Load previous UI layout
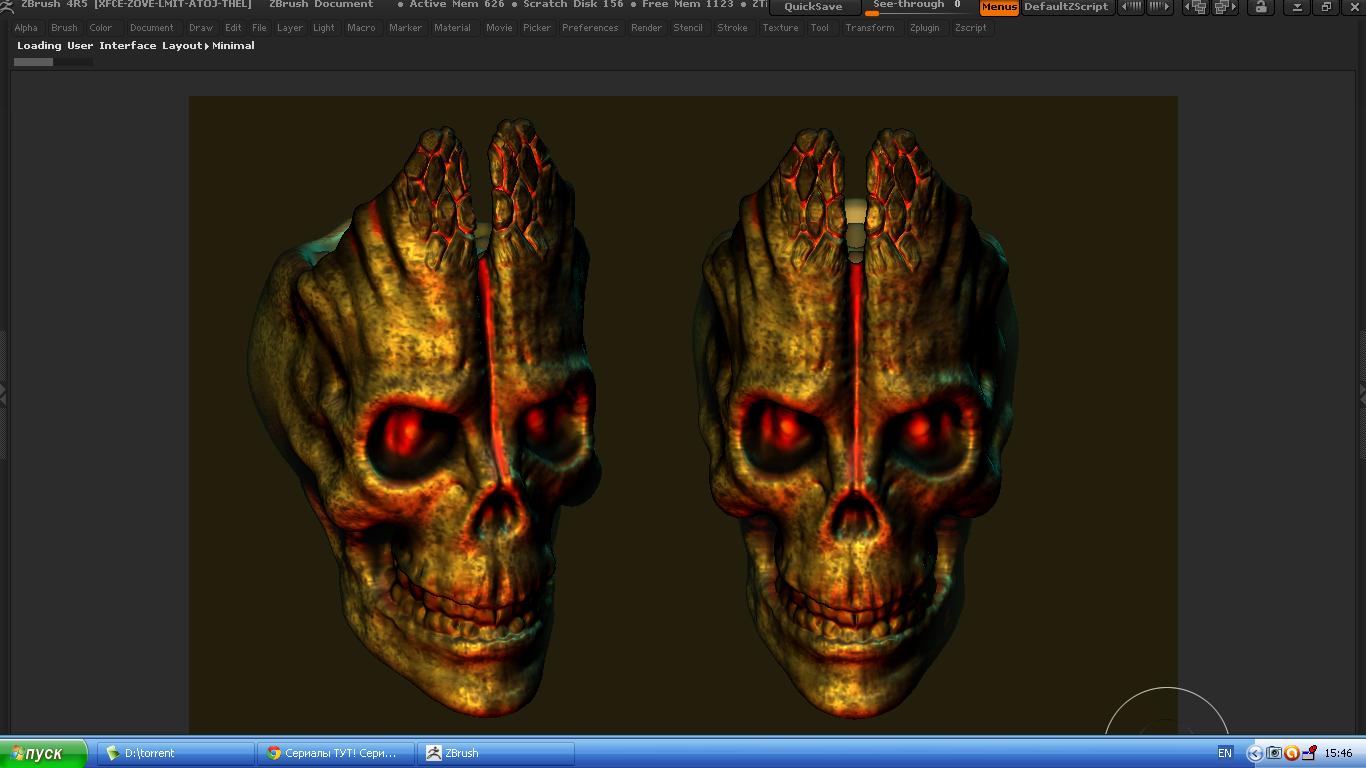The height and width of the screenshot is (768, 1366). tap(1196, 7)
